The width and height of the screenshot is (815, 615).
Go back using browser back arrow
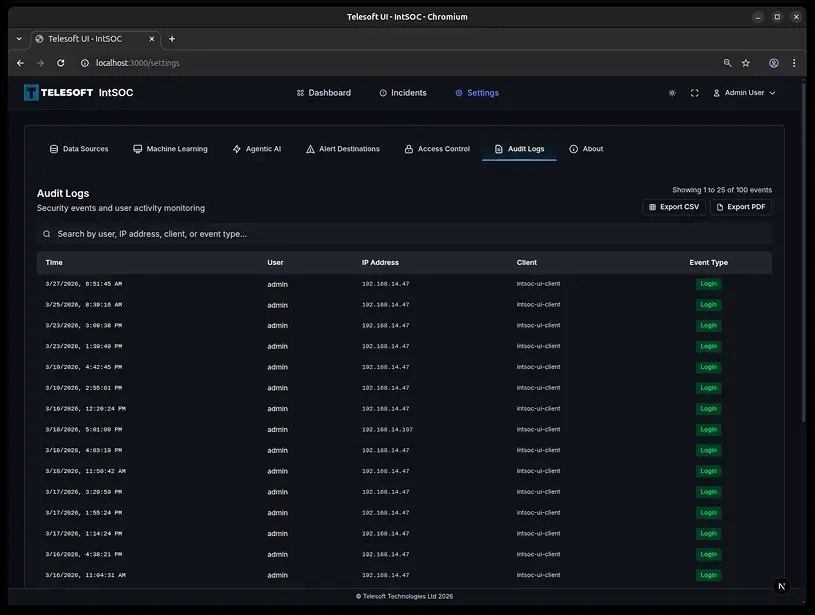click(x=20, y=63)
